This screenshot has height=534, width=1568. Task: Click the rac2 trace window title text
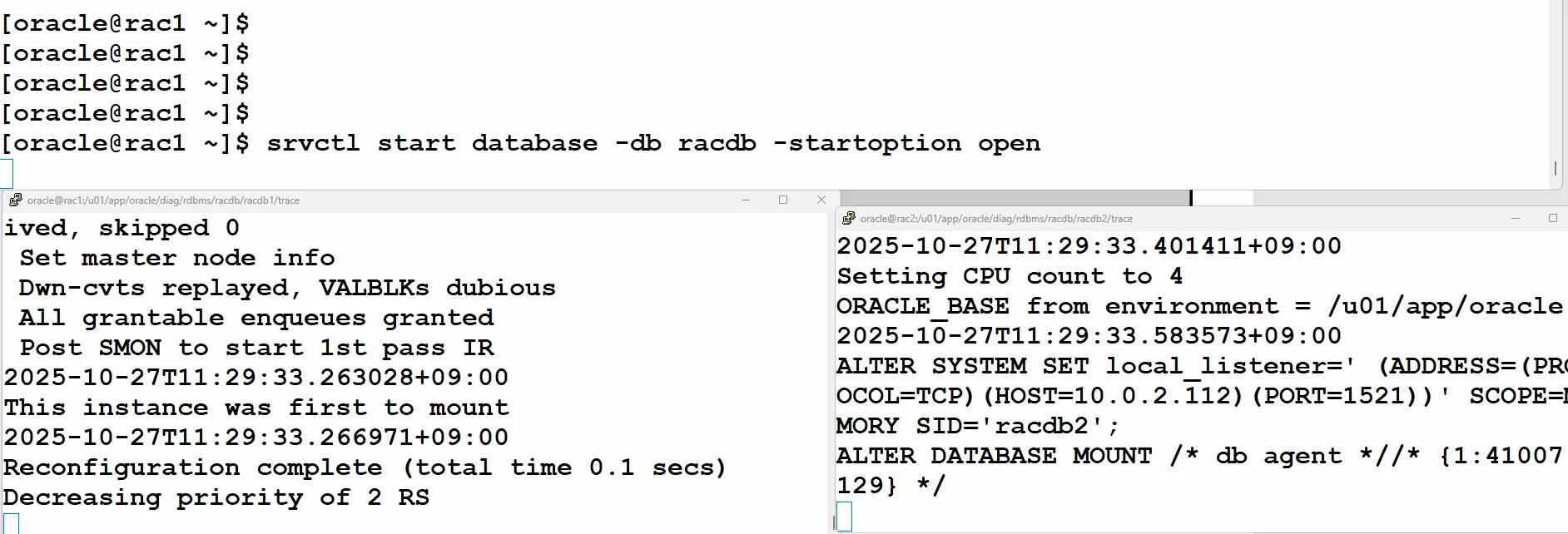tap(996, 219)
